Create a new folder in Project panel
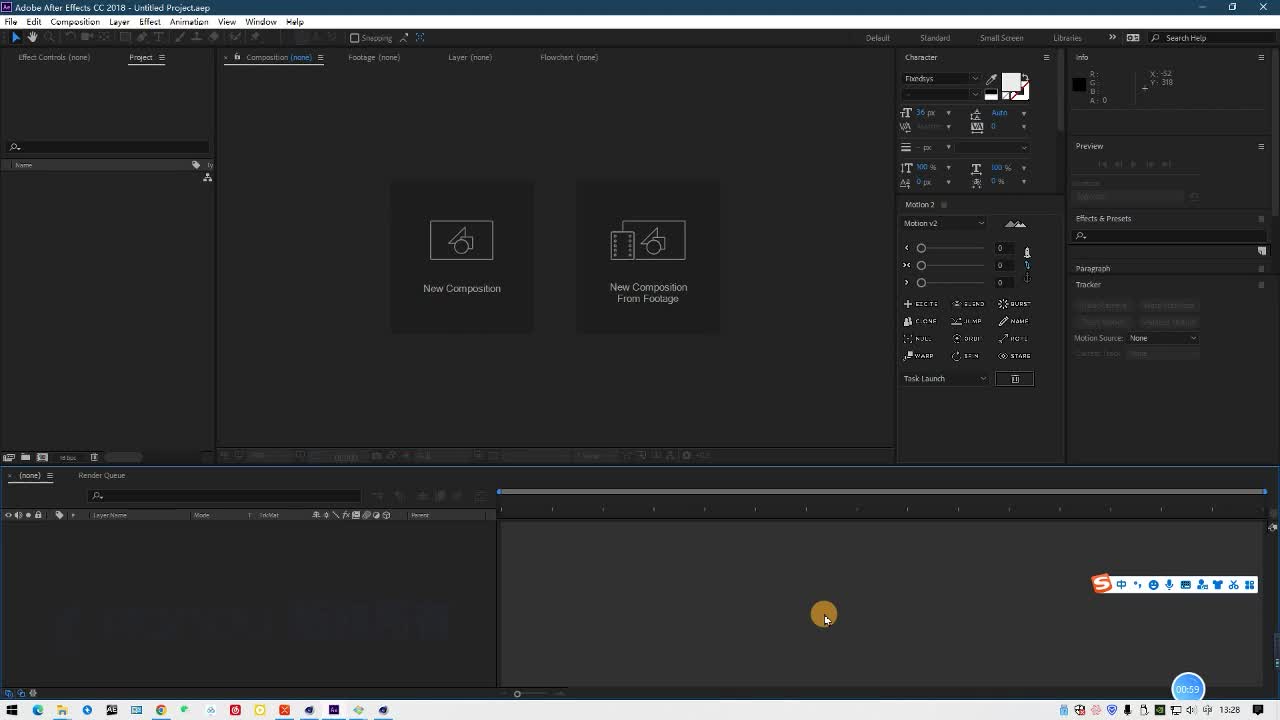 (x=25, y=457)
